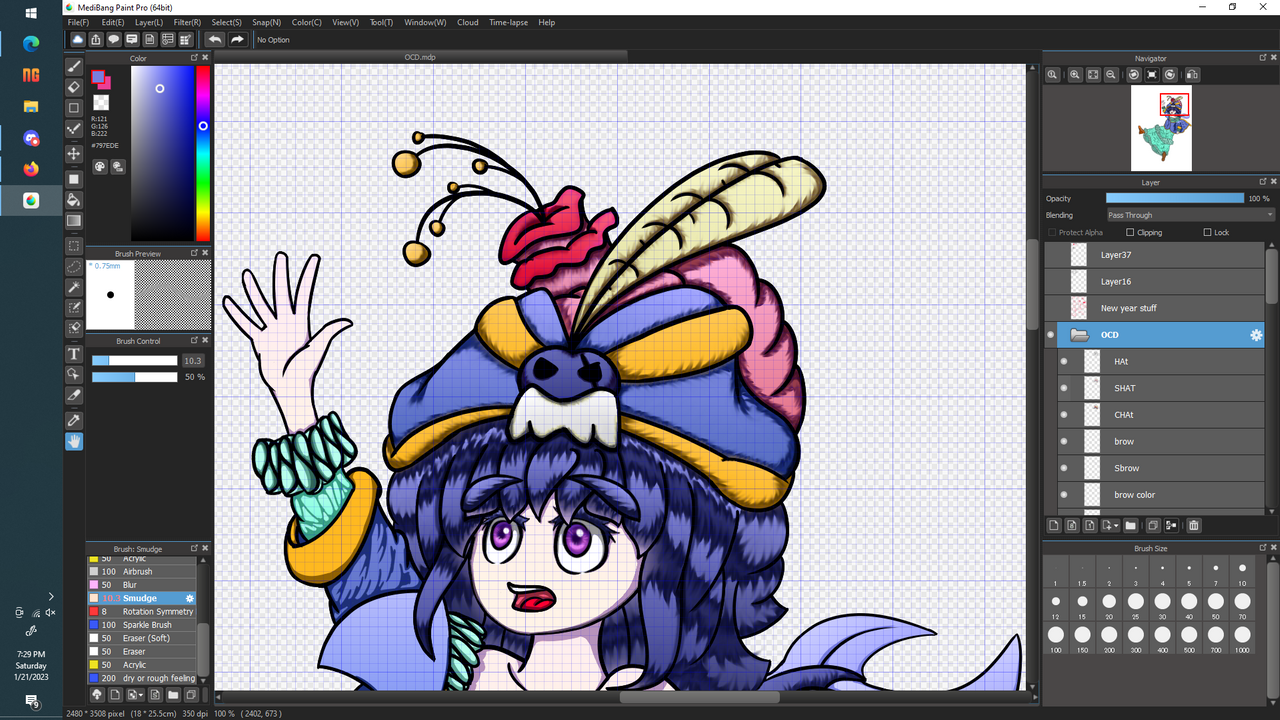The image size is (1280, 720).
Task: Open OCD folder settings gear
Action: (1257, 335)
